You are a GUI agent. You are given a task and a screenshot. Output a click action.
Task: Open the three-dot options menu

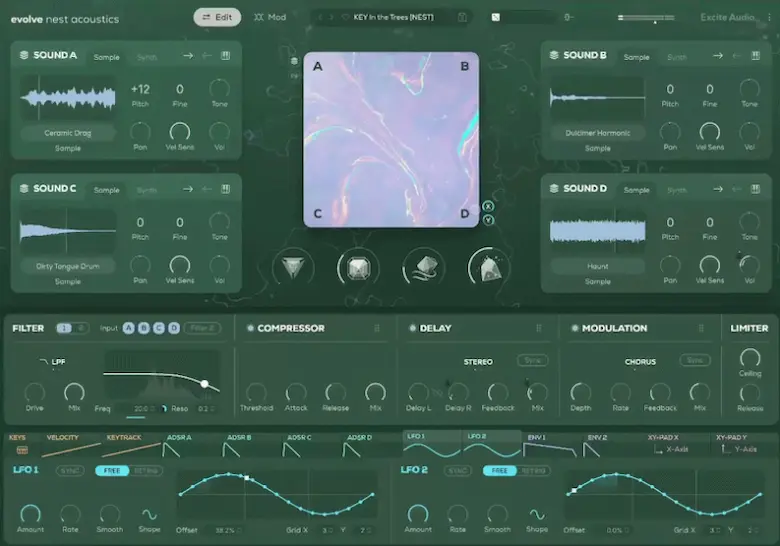pyautogui.click(x=770, y=17)
